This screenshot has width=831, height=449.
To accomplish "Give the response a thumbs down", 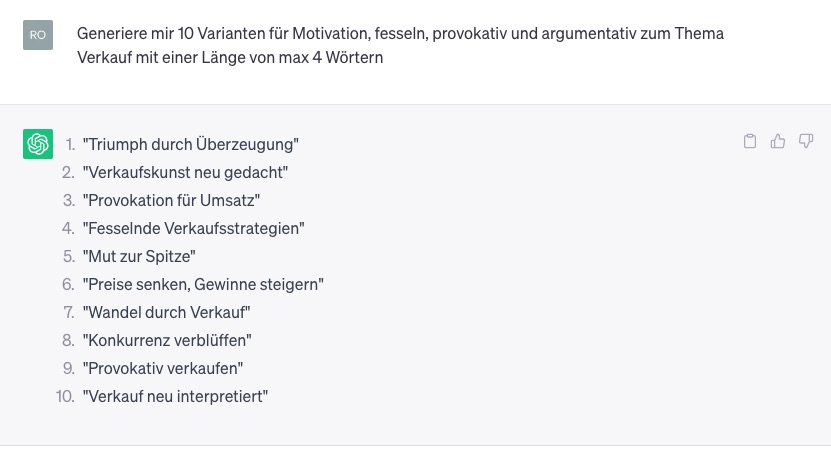I will click(806, 141).
